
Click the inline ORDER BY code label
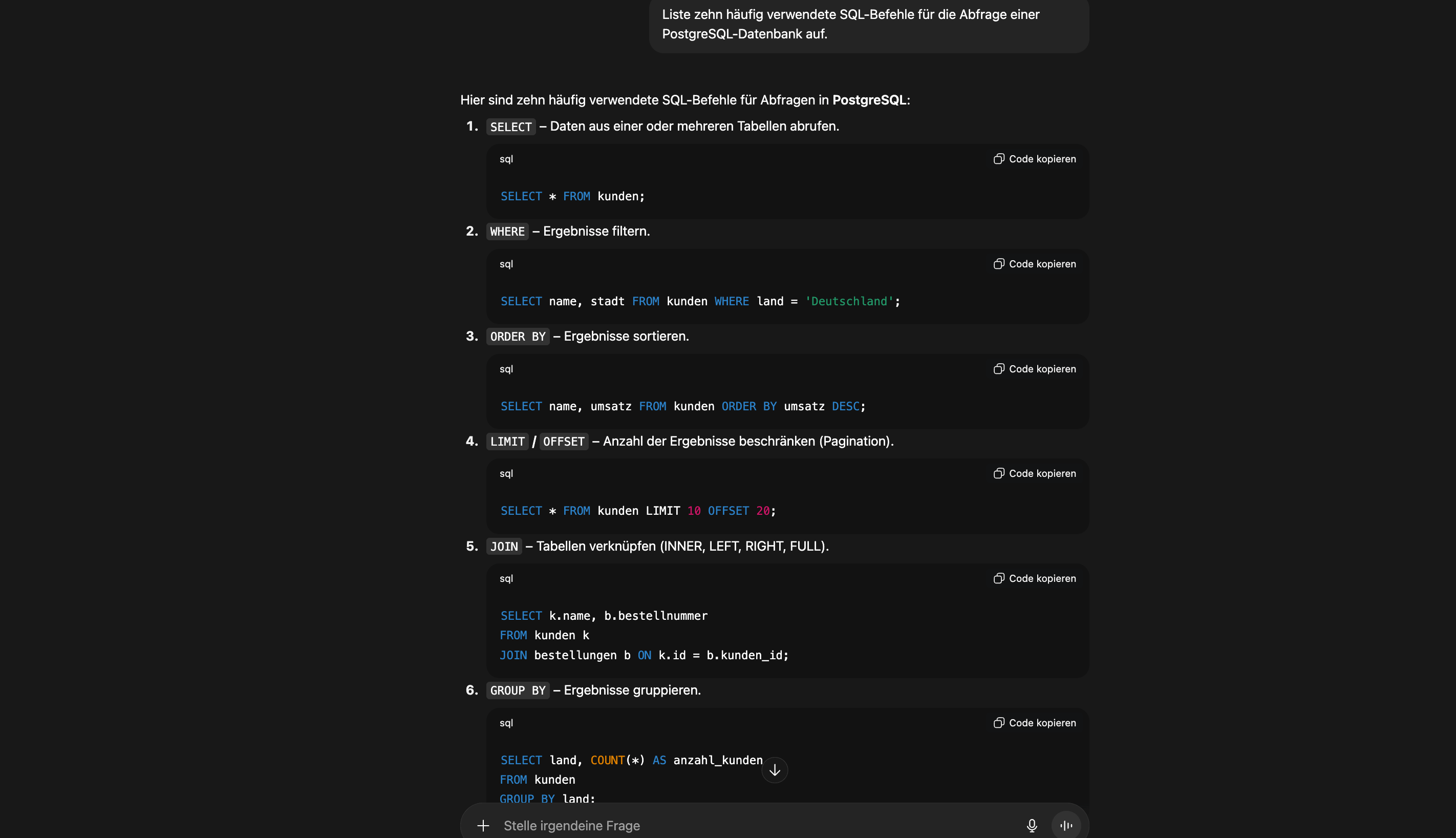pos(518,337)
